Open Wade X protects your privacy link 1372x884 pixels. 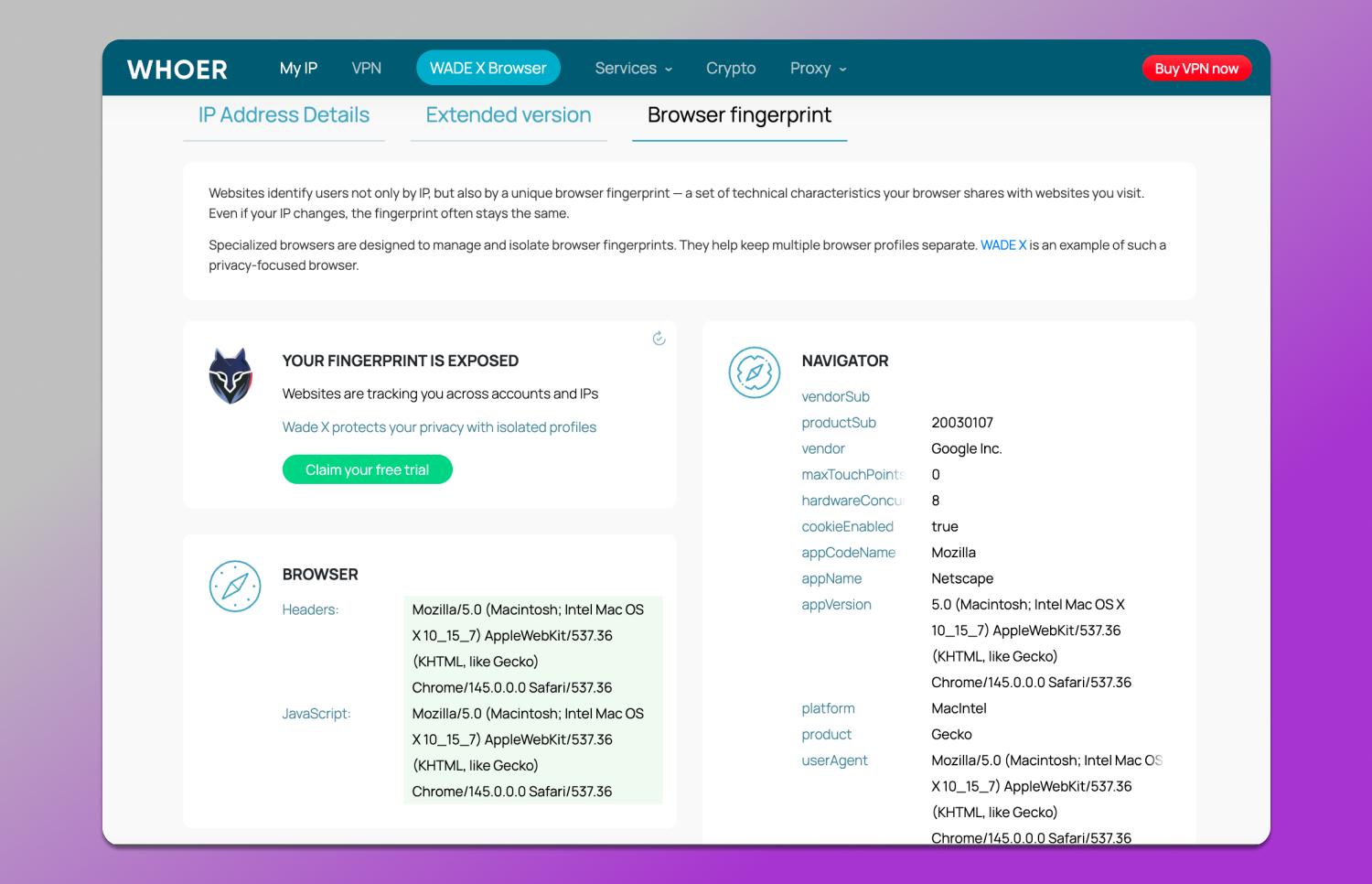[439, 427]
